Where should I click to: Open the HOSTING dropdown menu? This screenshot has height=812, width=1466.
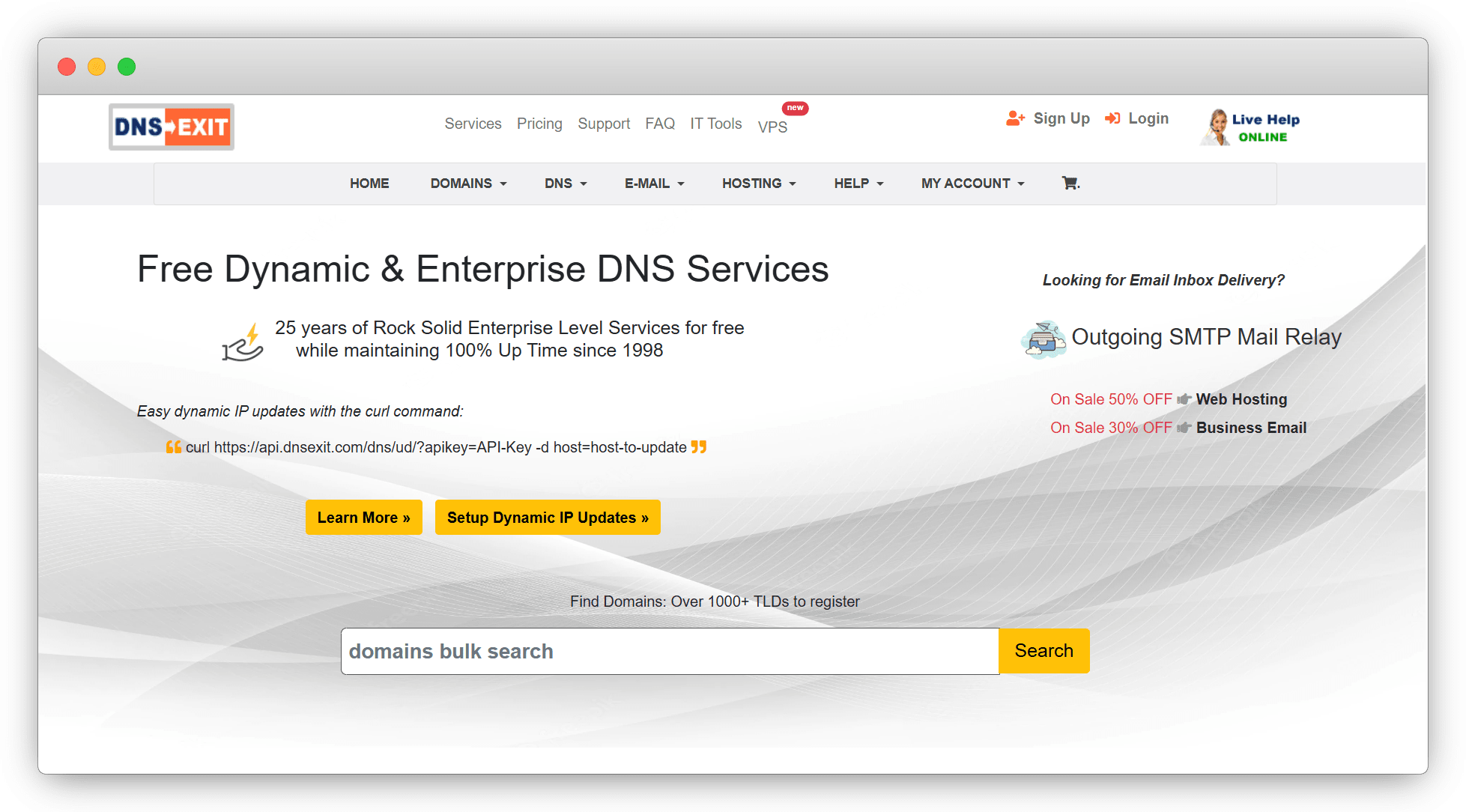758,184
